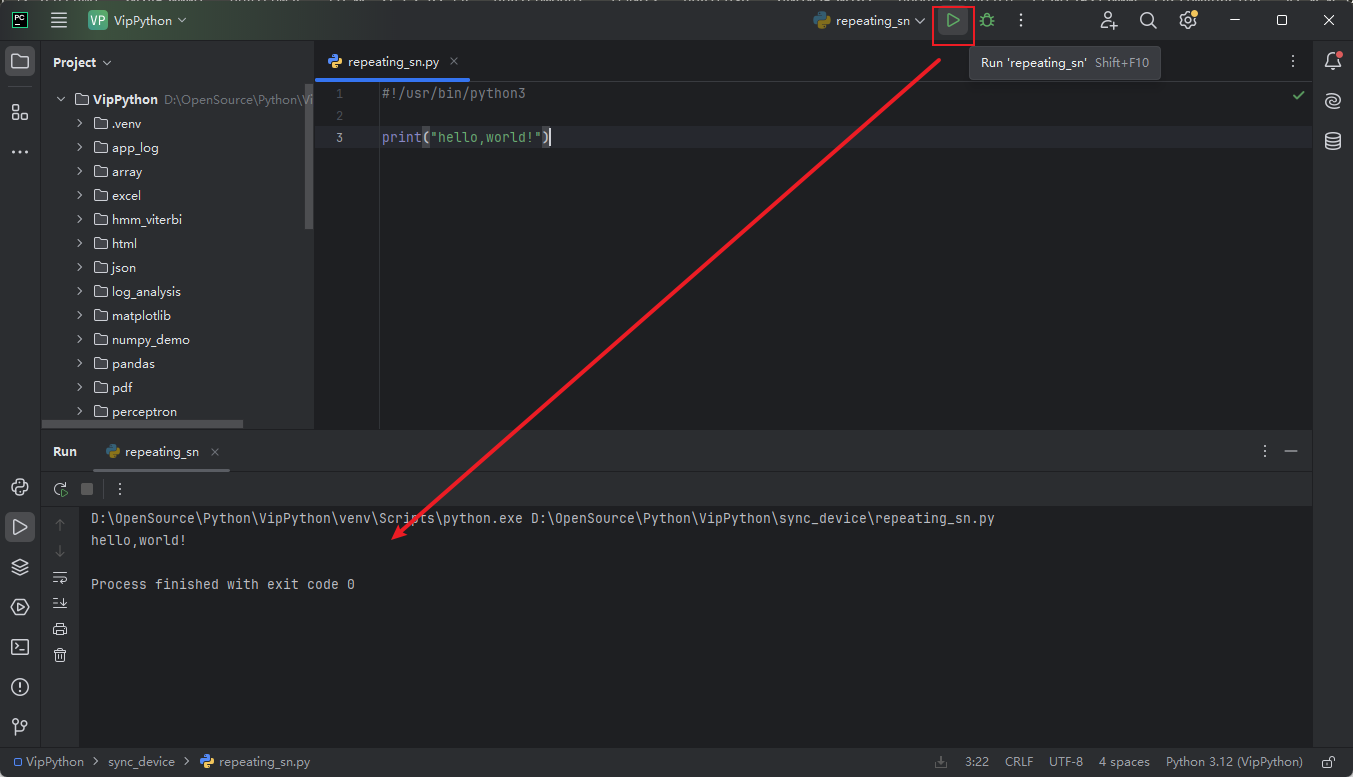This screenshot has height=777, width=1353.
Task: Expand the .venv folder
Action: point(80,123)
